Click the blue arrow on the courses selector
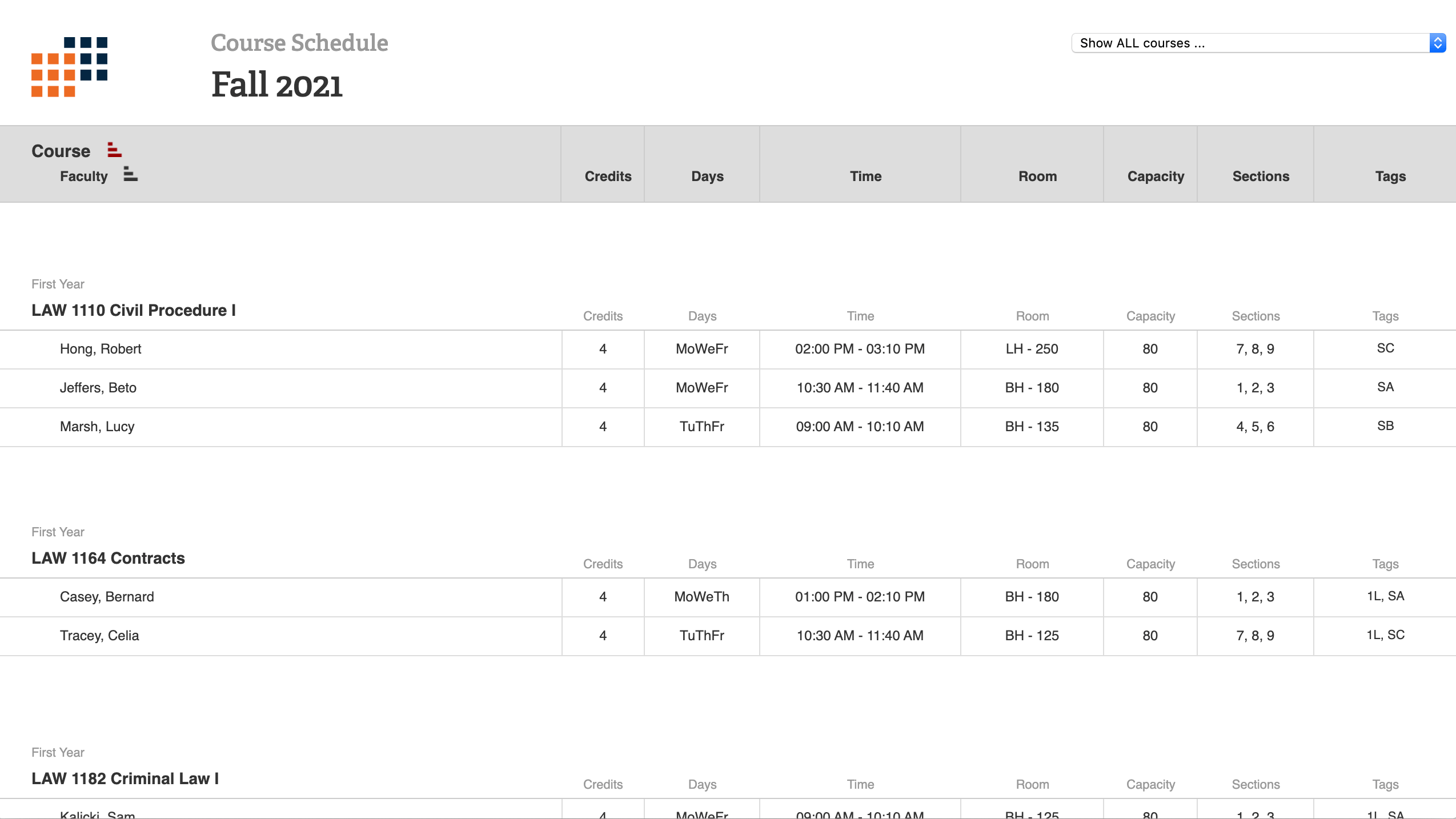The height and width of the screenshot is (819, 1456). pyautogui.click(x=1437, y=43)
